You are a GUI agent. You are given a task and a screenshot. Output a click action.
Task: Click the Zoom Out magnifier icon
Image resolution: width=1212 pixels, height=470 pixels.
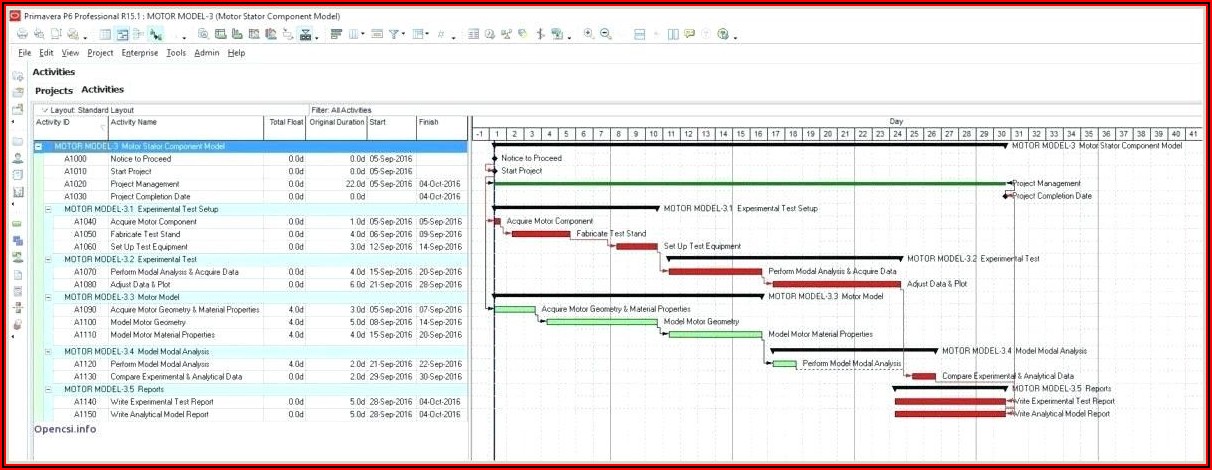(x=606, y=34)
